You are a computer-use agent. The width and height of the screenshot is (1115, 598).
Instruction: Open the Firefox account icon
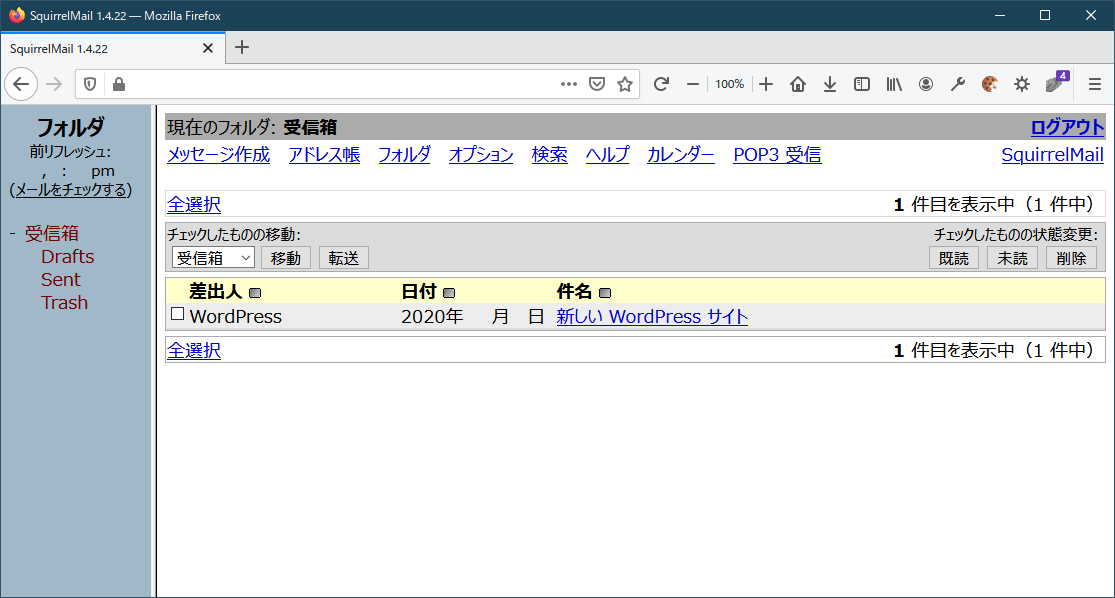[926, 84]
